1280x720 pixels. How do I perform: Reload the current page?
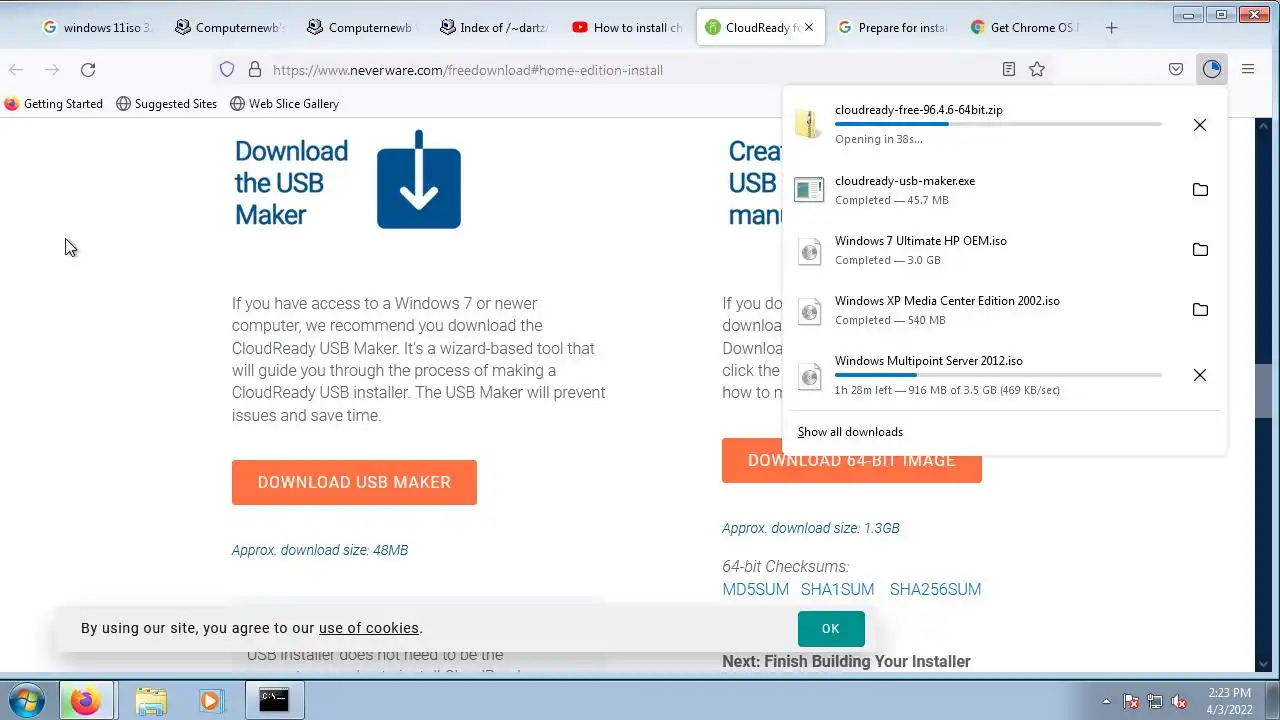(88, 69)
